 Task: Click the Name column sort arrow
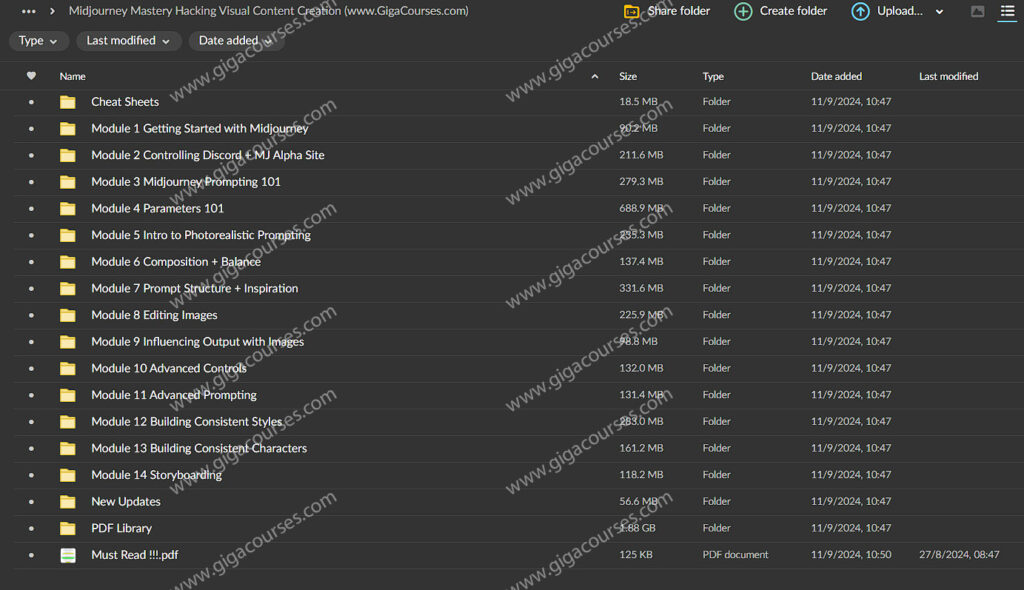tap(595, 76)
